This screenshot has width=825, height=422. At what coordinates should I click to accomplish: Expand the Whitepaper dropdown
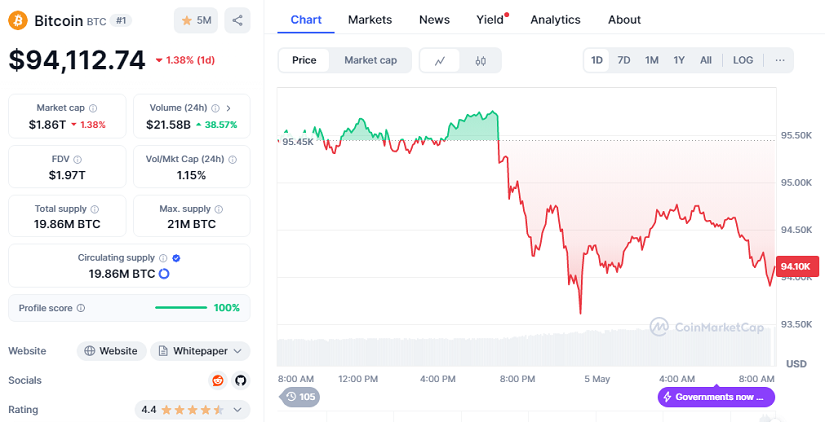pyautogui.click(x=200, y=351)
